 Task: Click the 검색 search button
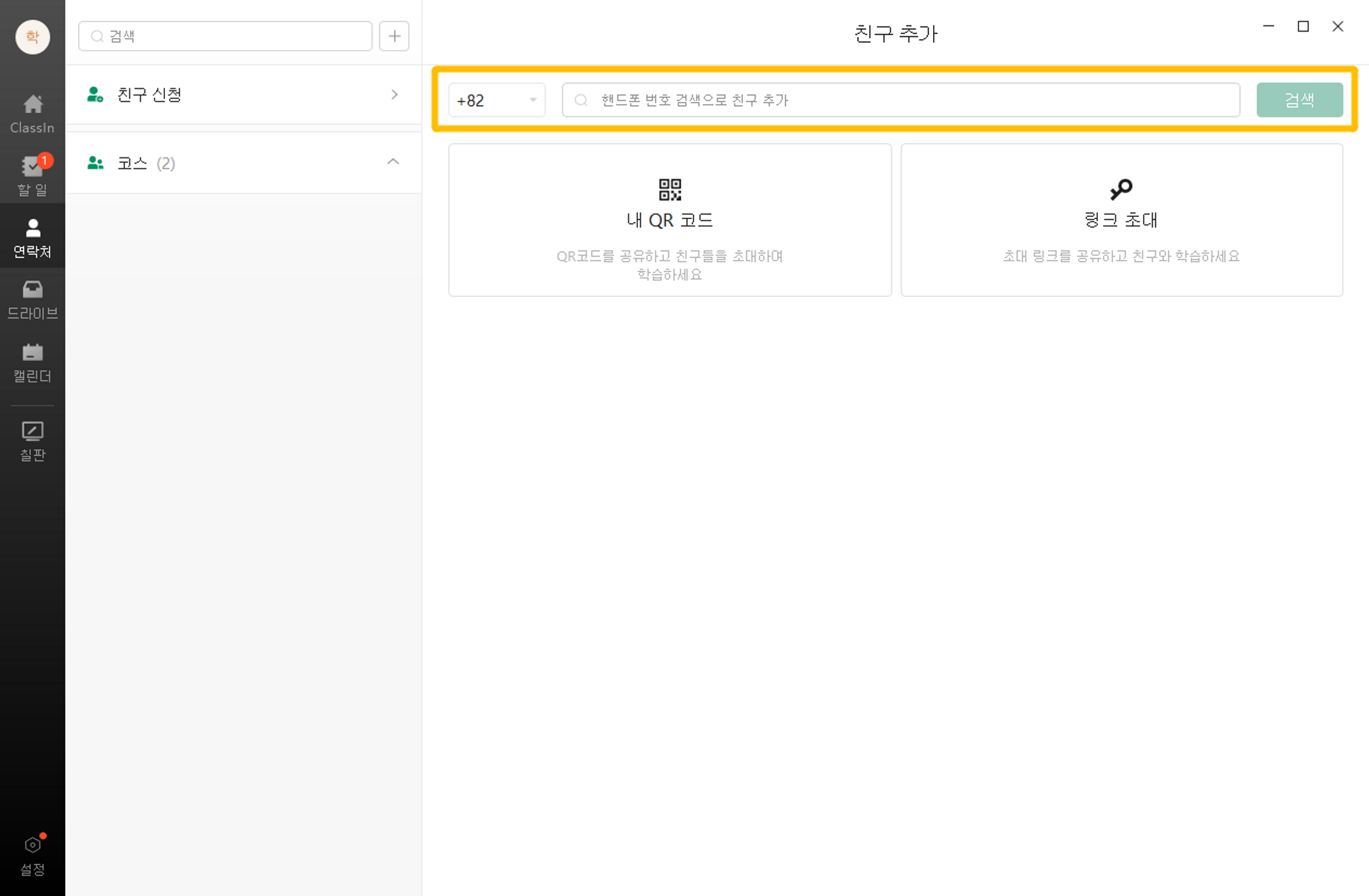pyautogui.click(x=1299, y=101)
